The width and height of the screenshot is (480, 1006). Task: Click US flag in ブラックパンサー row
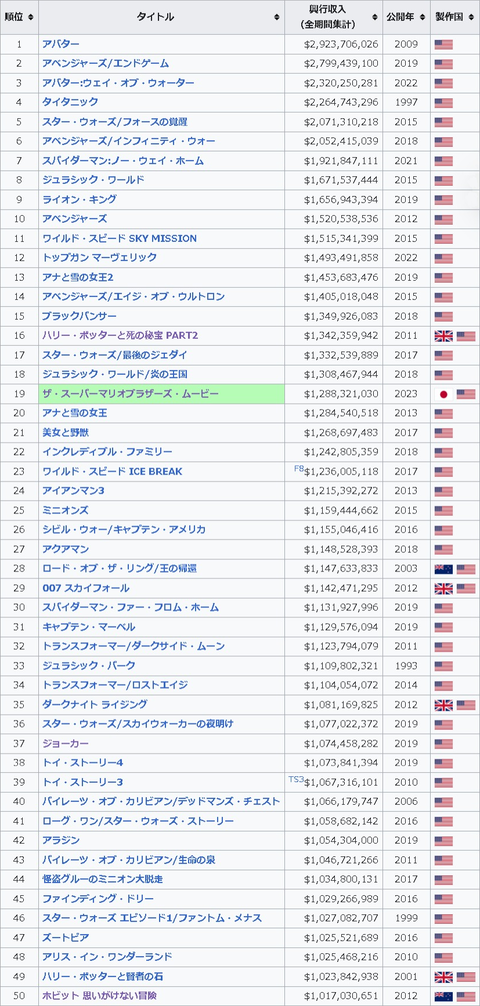coord(443,316)
